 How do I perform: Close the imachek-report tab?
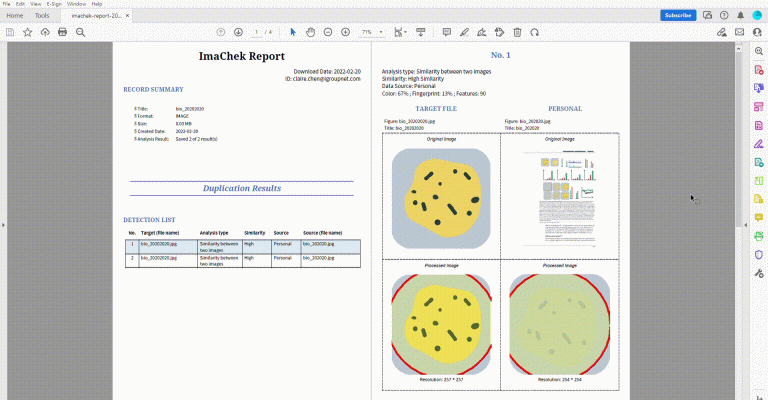[127, 16]
